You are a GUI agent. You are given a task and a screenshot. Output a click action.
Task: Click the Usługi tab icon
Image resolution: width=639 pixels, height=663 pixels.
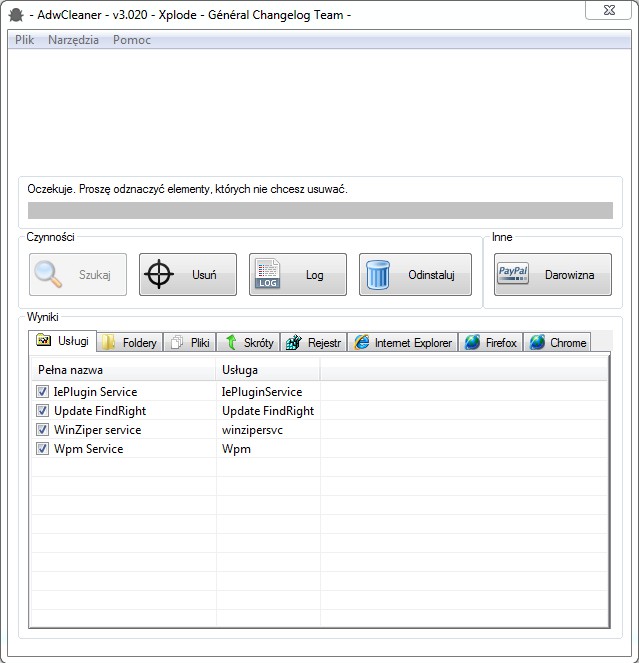tap(44, 340)
